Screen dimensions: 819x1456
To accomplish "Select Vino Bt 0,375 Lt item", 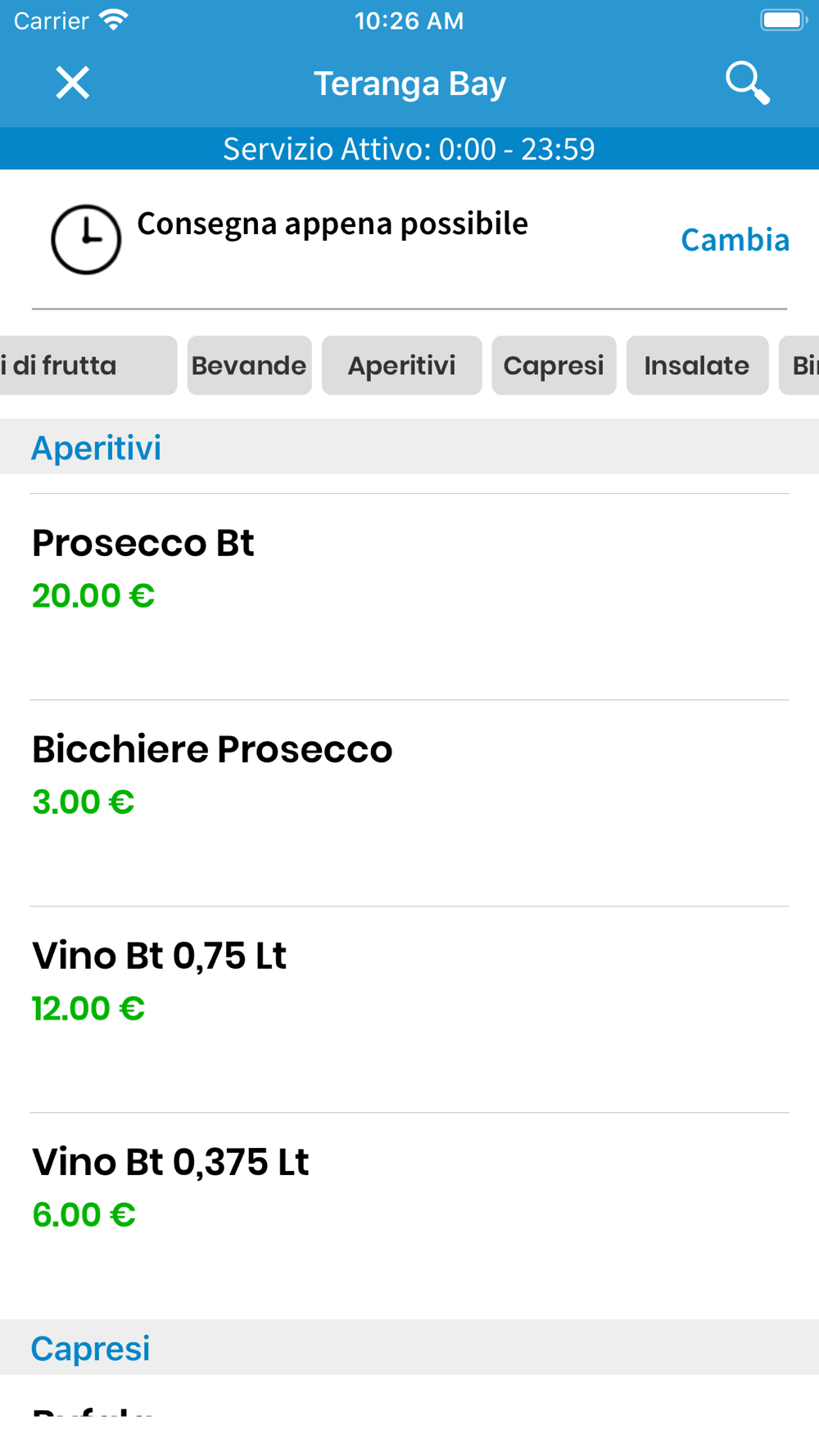I will 409,1216.
